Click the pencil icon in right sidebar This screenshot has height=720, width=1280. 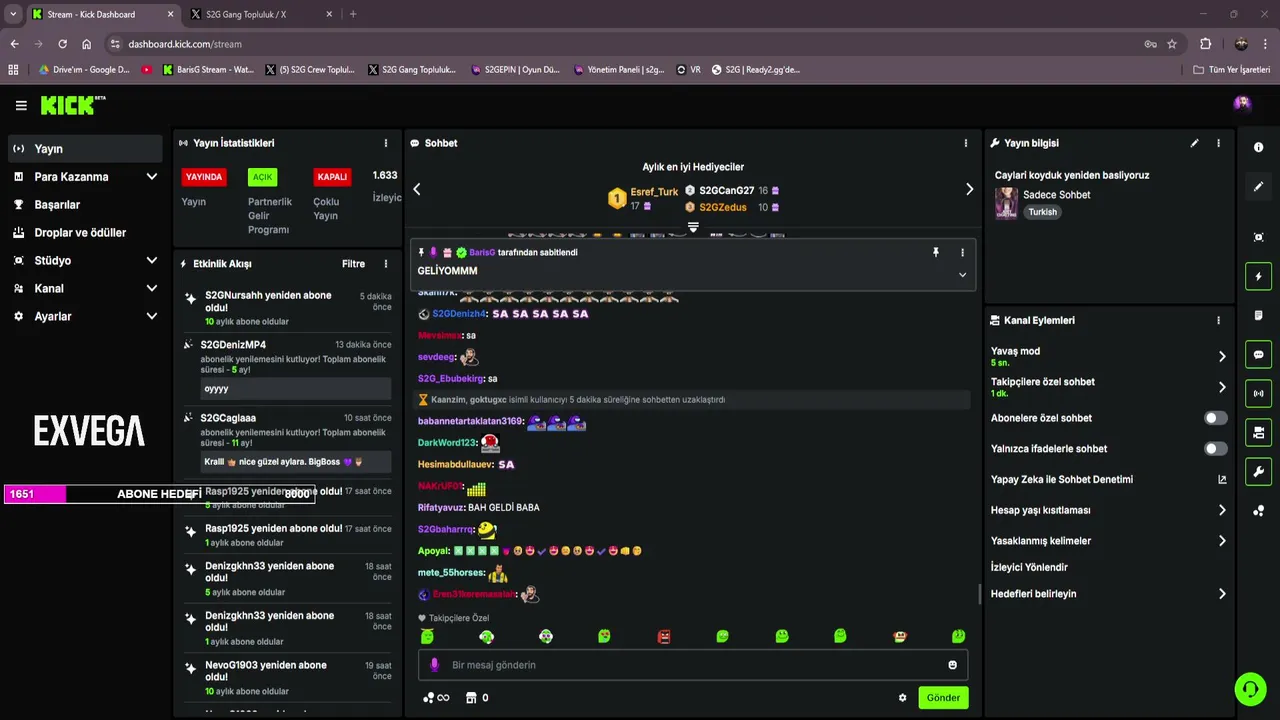coord(1258,186)
